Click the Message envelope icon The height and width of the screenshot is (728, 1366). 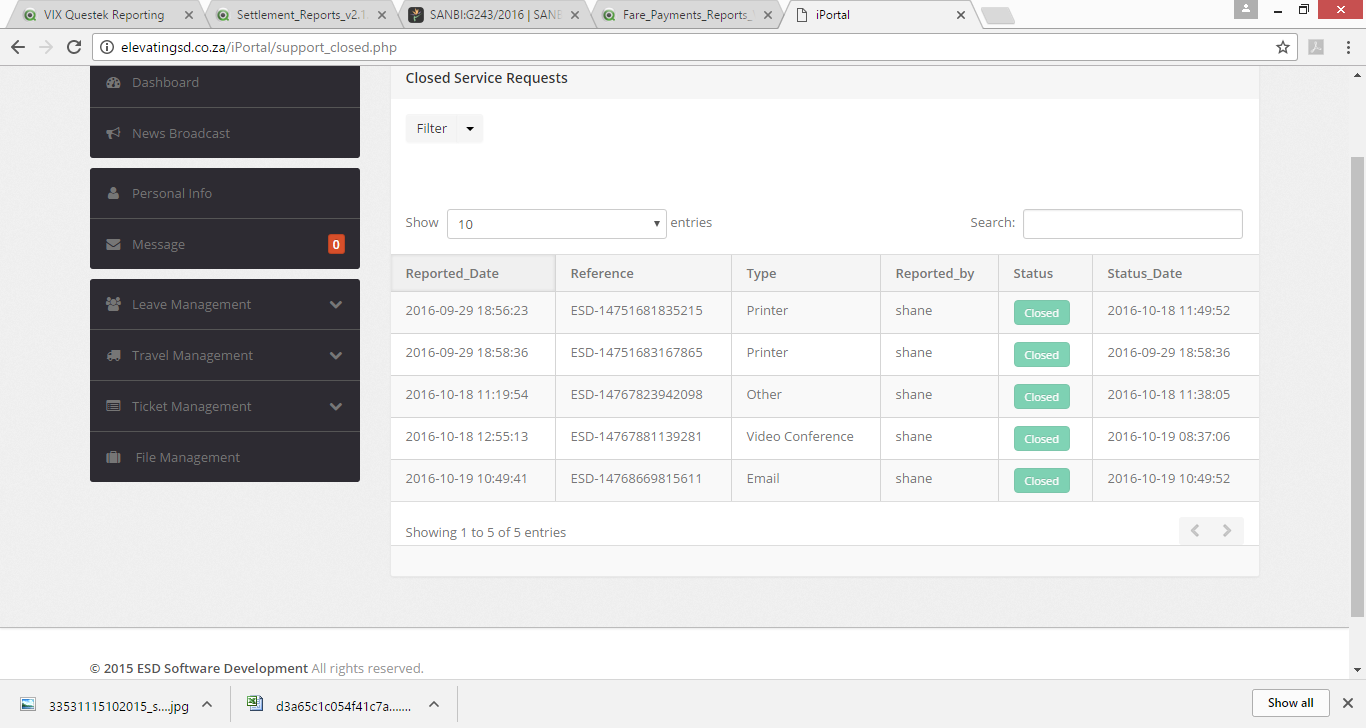(x=113, y=245)
